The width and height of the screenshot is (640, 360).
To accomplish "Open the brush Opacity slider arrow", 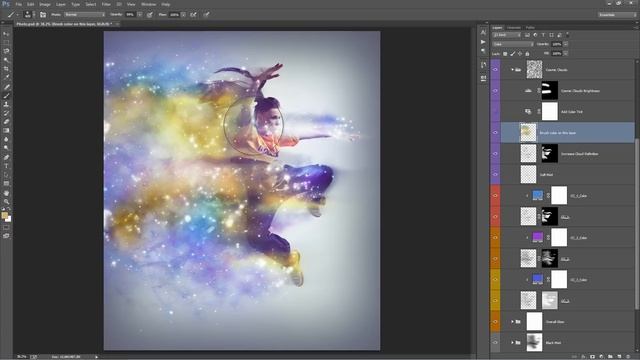I will tap(140, 15).
